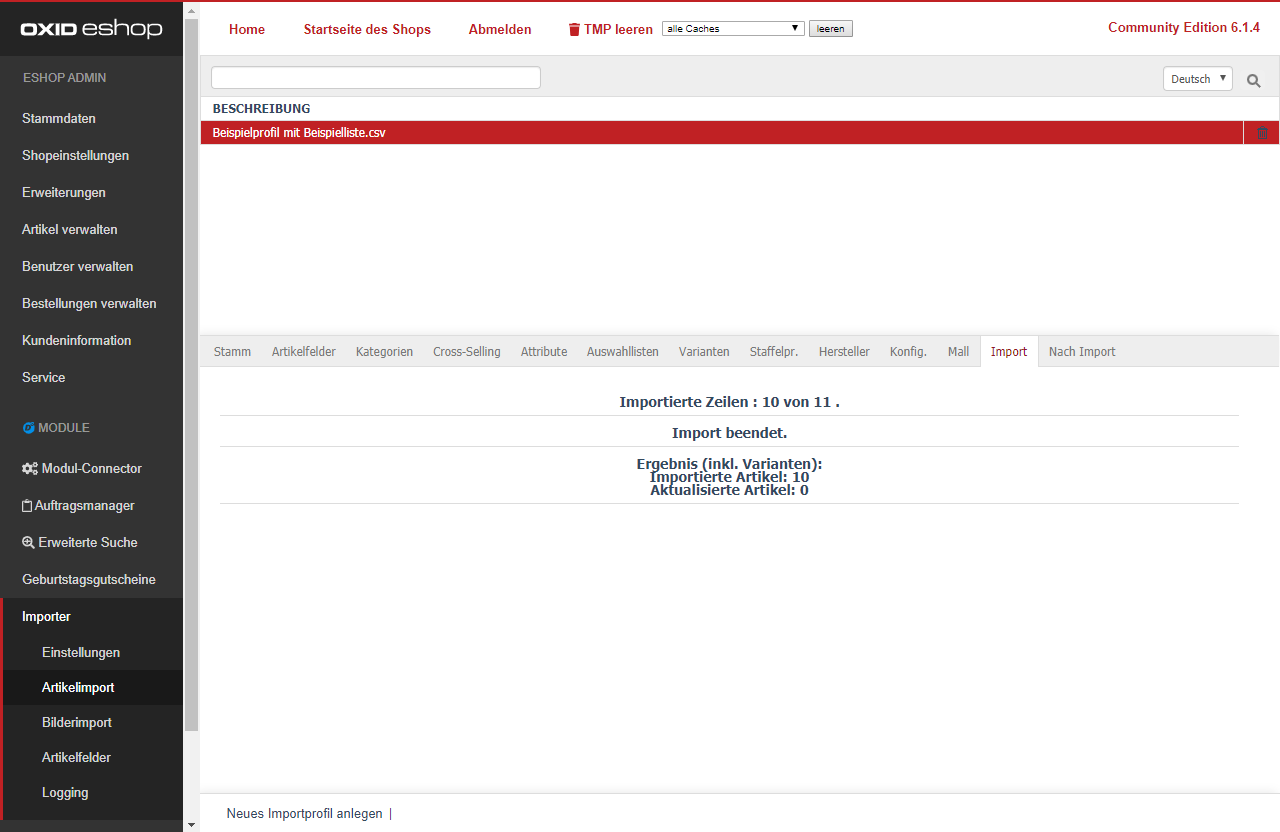Click 'Neues Importprofil anlegen' link
Image resolution: width=1280 pixels, height=832 pixels.
[304, 813]
